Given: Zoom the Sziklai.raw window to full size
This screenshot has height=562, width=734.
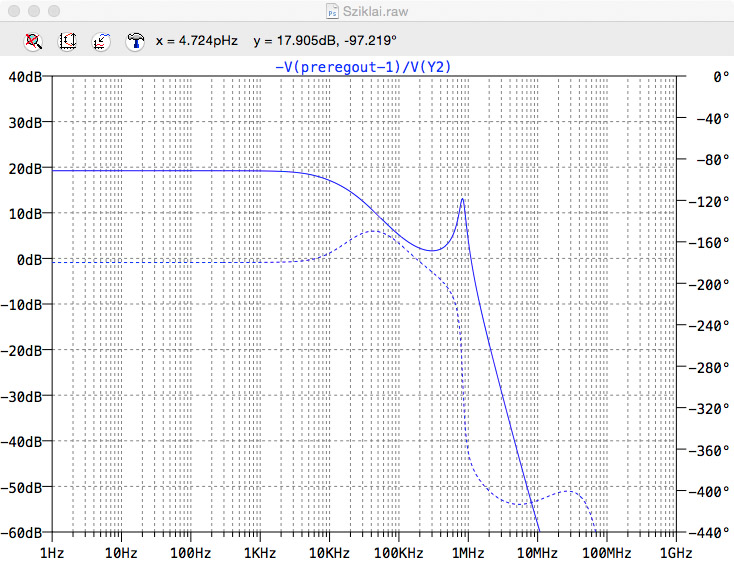Looking at the screenshot, I should 54,11.
